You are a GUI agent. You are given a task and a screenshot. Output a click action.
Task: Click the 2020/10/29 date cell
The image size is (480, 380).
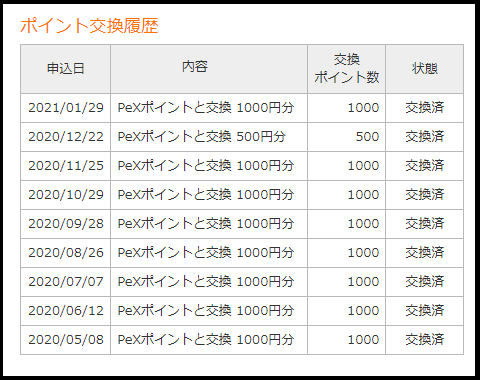coord(65,195)
